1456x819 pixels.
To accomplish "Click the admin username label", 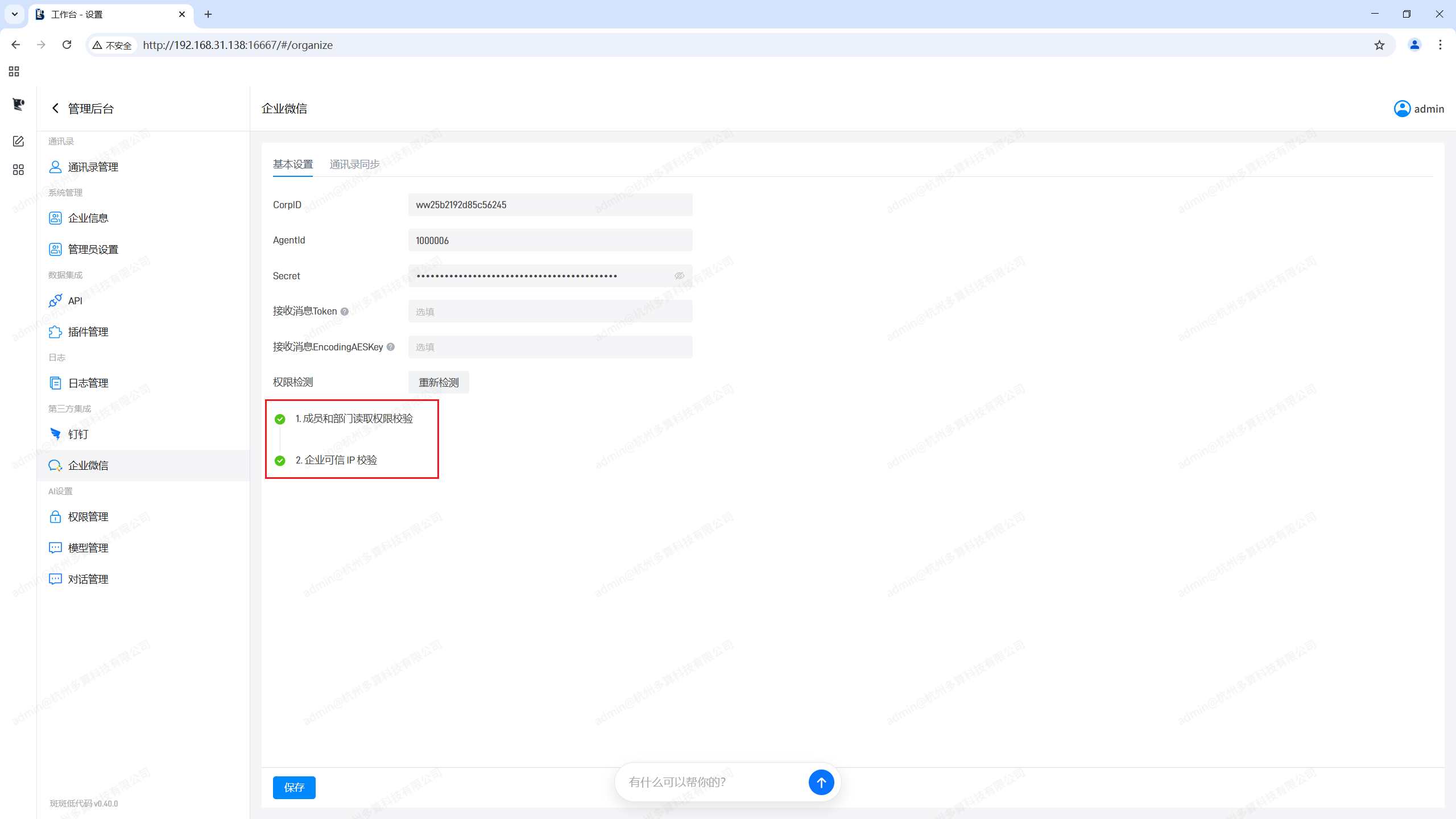I will pyautogui.click(x=1429, y=109).
